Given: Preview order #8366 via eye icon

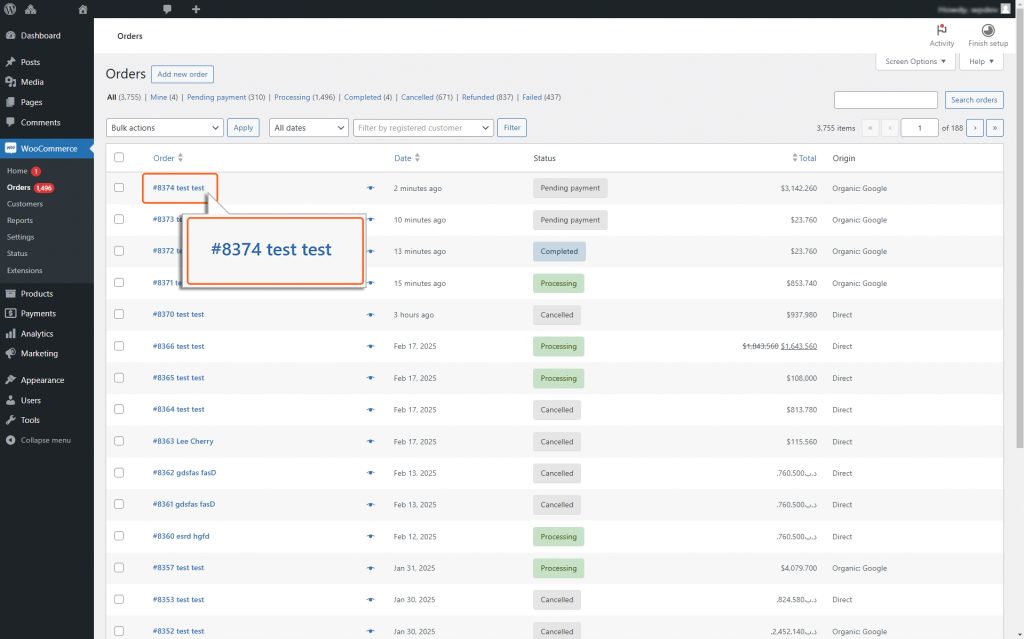Looking at the screenshot, I should coord(370,346).
